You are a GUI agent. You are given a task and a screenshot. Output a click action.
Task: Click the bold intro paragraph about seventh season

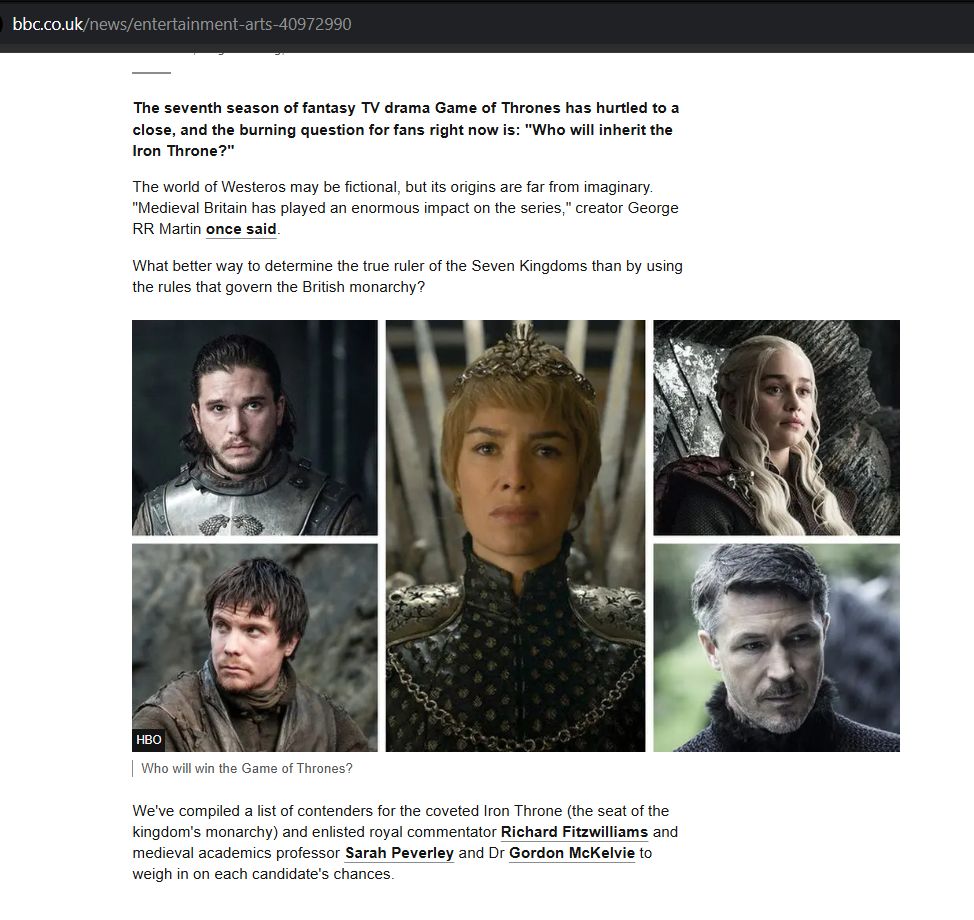click(x=406, y=129)
